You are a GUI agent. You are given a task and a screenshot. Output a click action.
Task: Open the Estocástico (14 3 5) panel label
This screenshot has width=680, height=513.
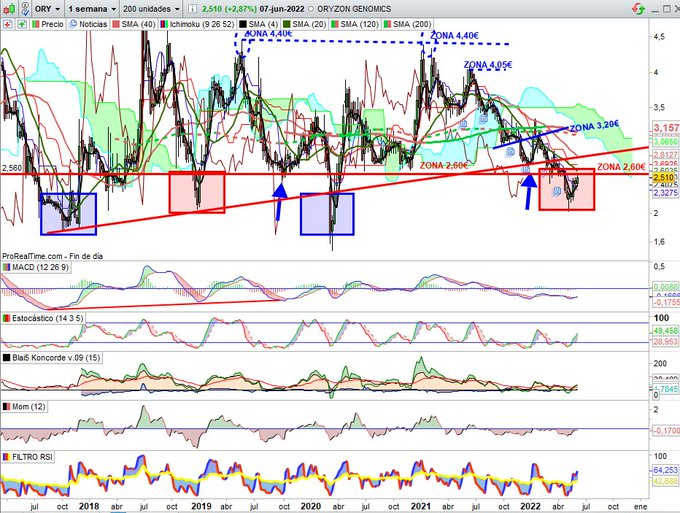[x=43, y=318]
